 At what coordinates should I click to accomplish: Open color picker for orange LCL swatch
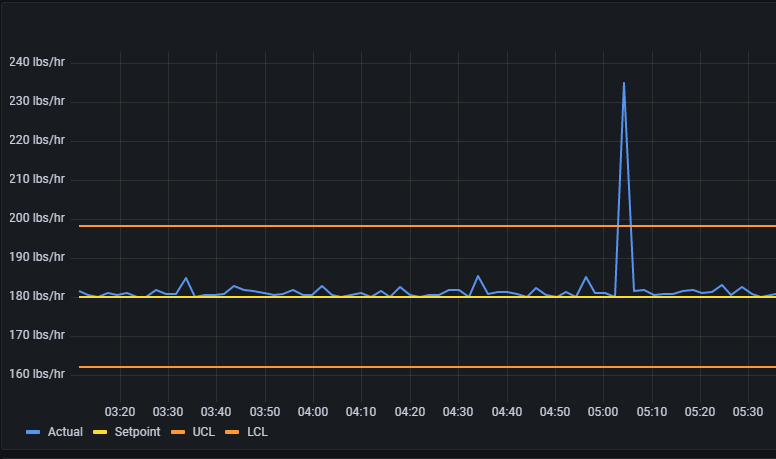coord(232,432)
